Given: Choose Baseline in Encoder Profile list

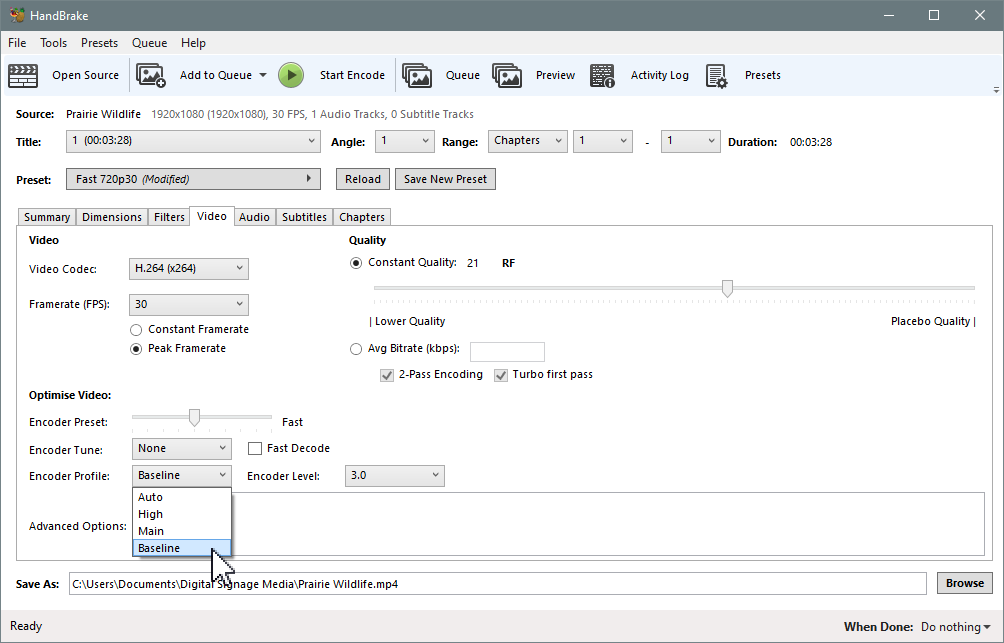Looking at the screenshot, I should [x=182, y=548].
